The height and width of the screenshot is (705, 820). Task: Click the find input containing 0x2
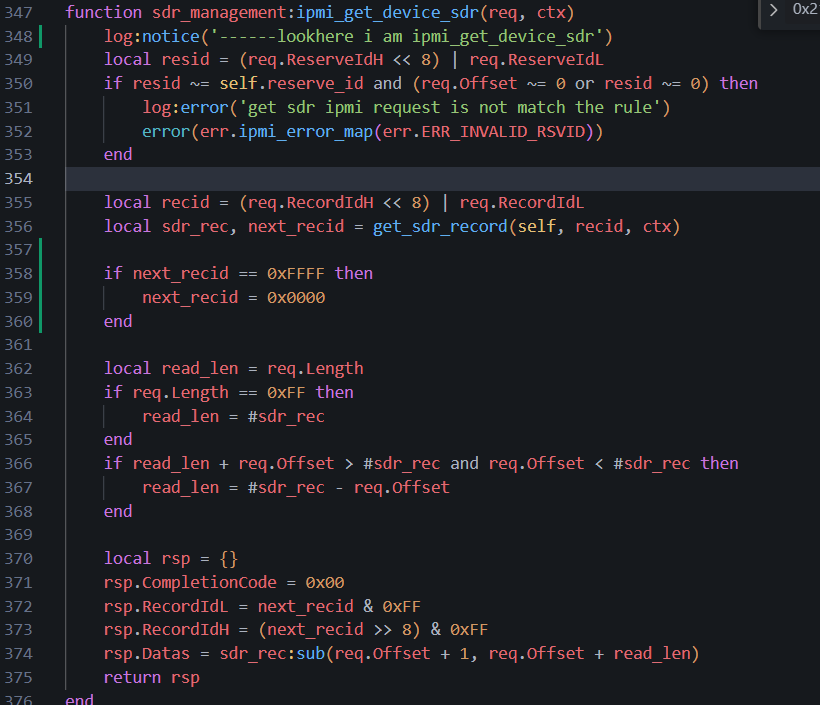[x=804, y=10]
